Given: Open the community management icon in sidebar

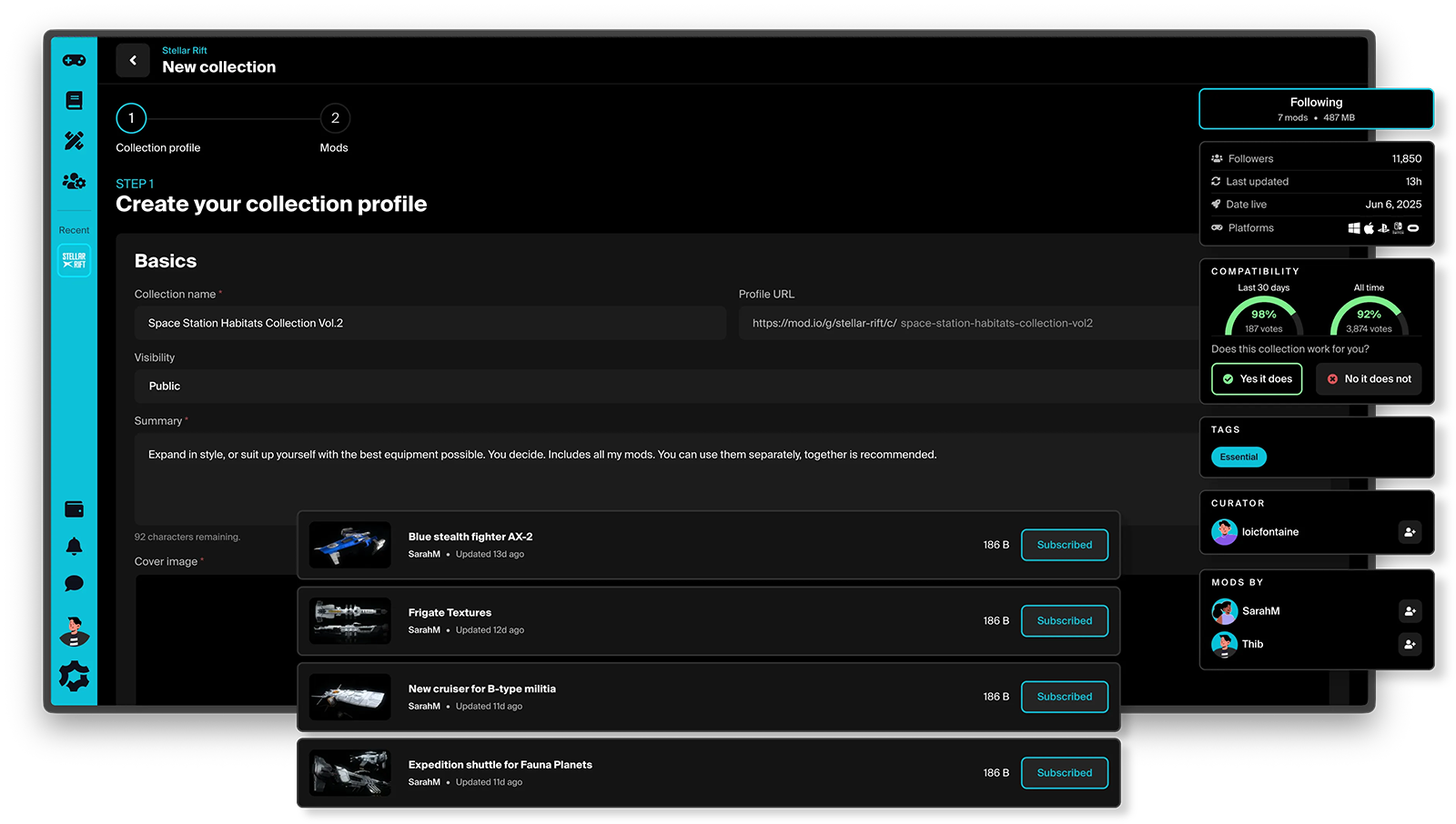Looking at the screenshot, I should 74,181.
